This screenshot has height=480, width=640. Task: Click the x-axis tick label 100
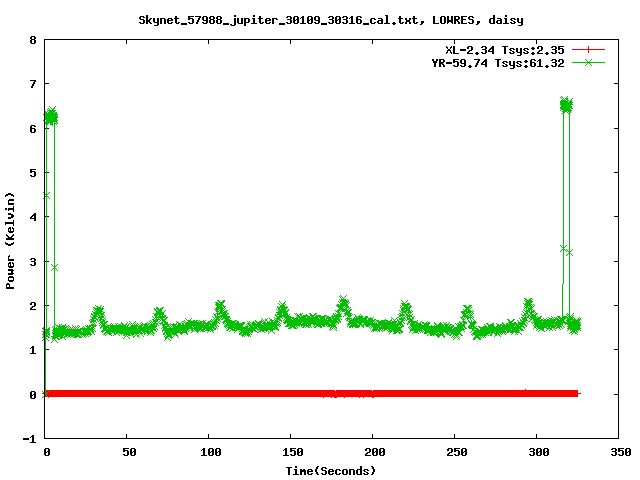(x=211, y=452)
